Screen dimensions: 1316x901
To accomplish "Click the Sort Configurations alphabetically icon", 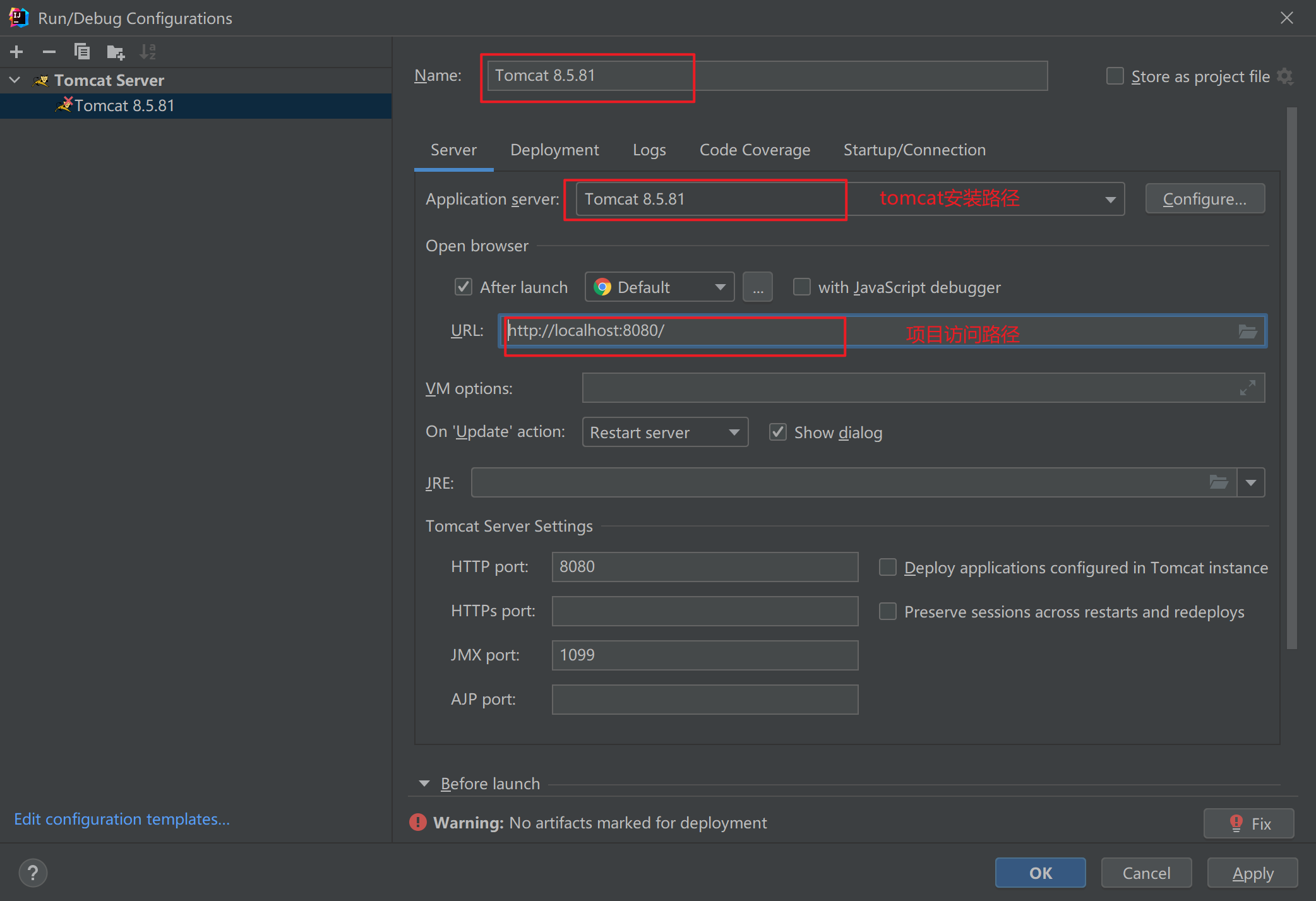I will click(148, 52).
